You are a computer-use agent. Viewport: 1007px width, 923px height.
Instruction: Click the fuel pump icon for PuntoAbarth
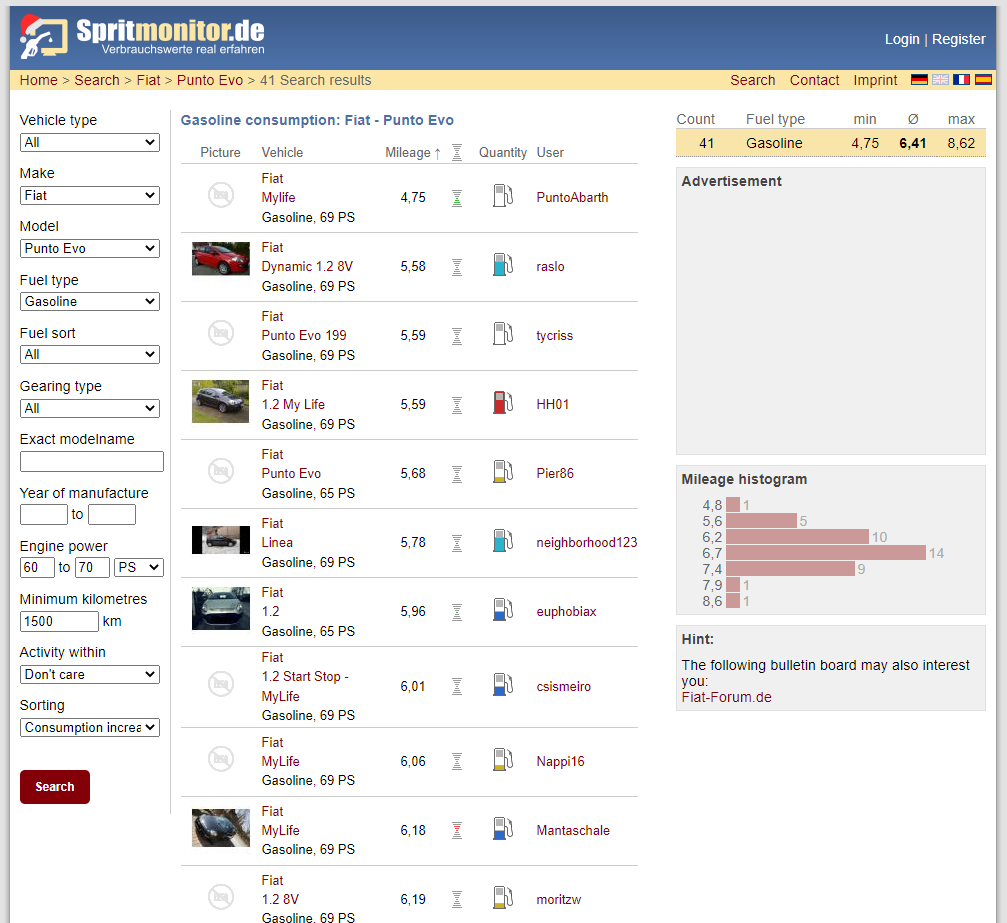pos(503,196)
